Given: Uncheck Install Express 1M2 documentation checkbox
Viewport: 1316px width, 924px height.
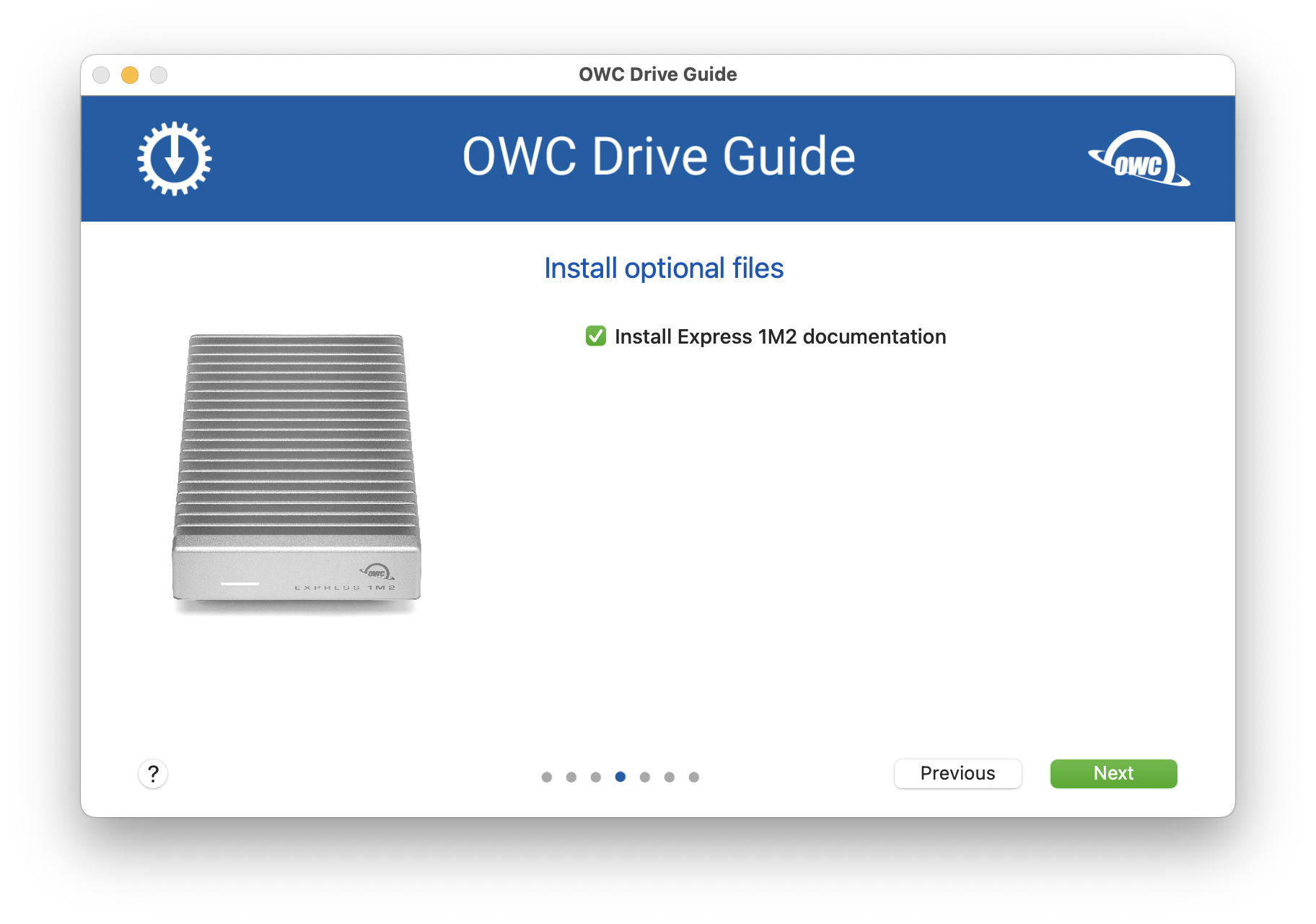Looking at the screenshot, I should click(x=596, y=336).
